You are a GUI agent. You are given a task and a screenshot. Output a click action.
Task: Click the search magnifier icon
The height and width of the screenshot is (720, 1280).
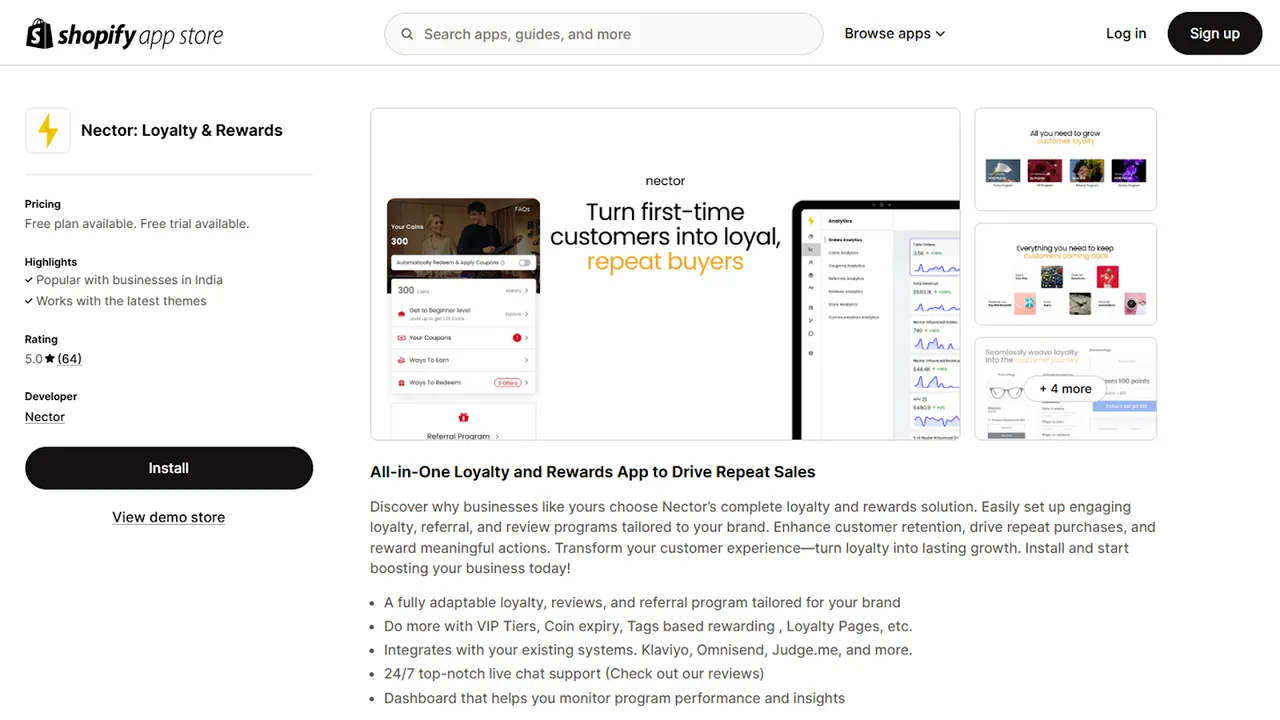pyautogui.click(x=407, y=34)
